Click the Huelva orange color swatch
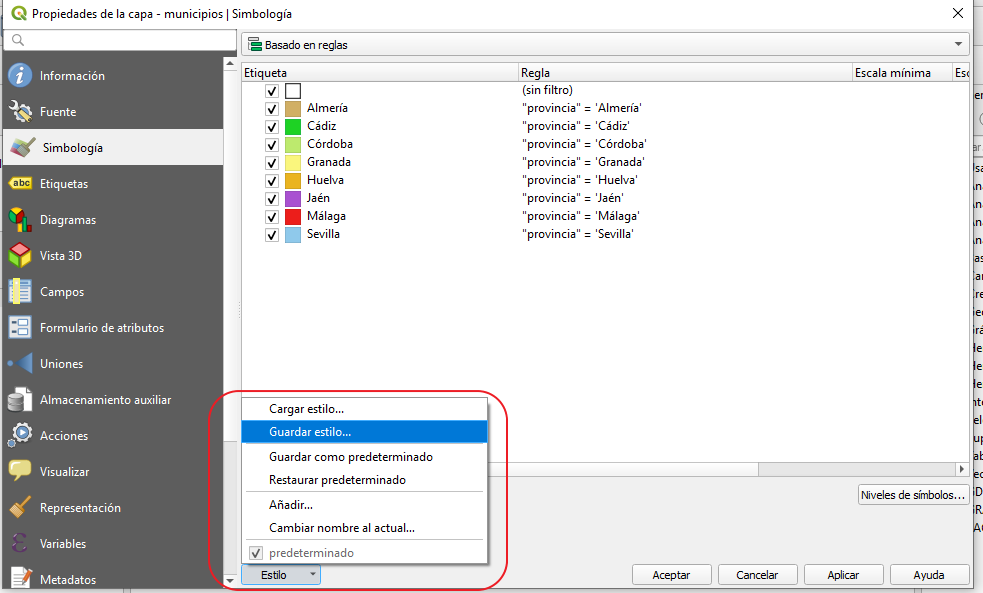This screenshot has height=593, width=983. 293,181
